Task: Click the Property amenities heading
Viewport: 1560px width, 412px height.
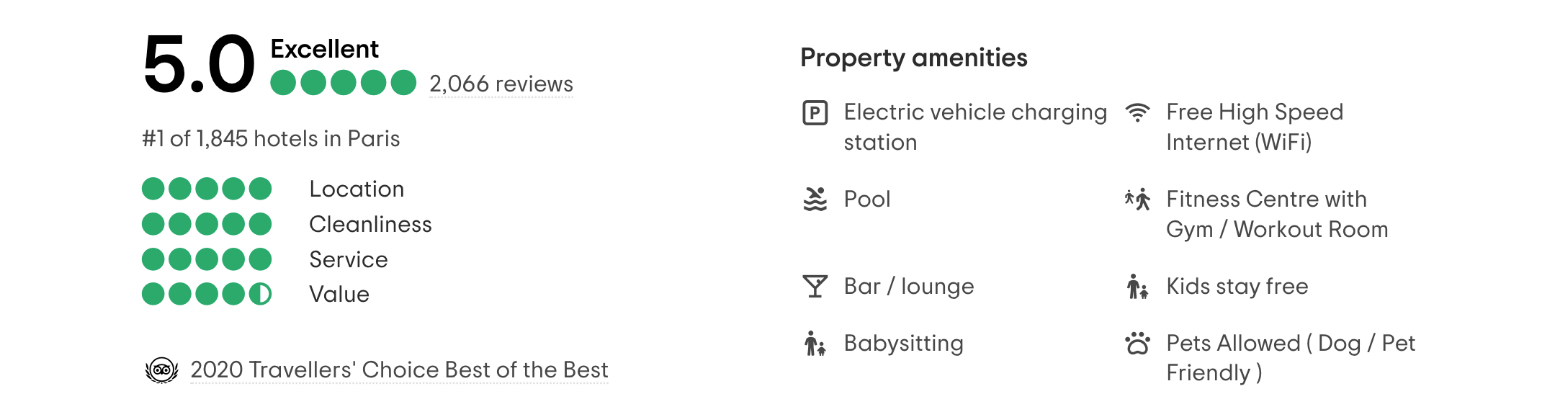Action: pos(914,58)
